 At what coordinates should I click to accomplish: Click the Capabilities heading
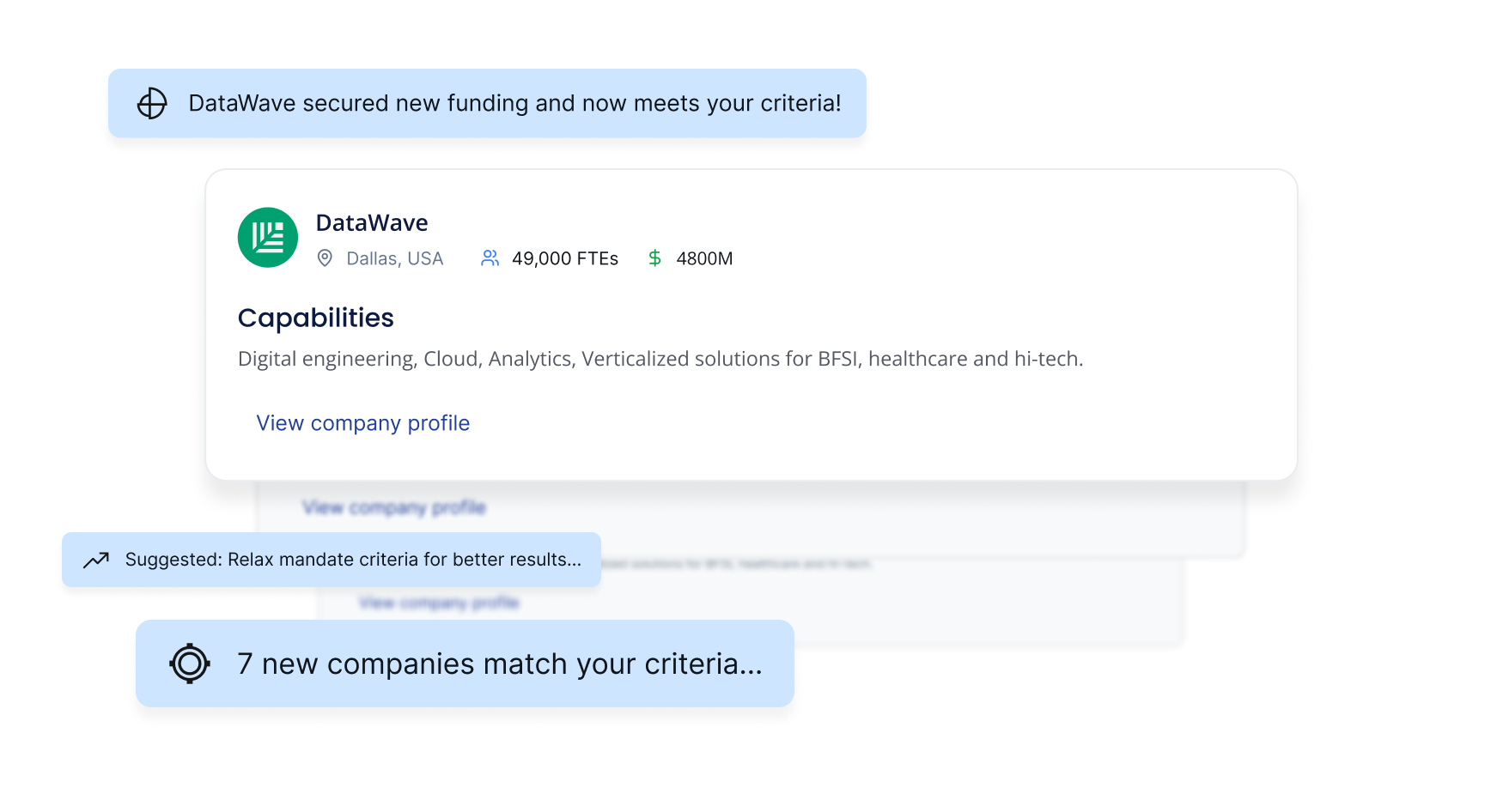[316, 318]
